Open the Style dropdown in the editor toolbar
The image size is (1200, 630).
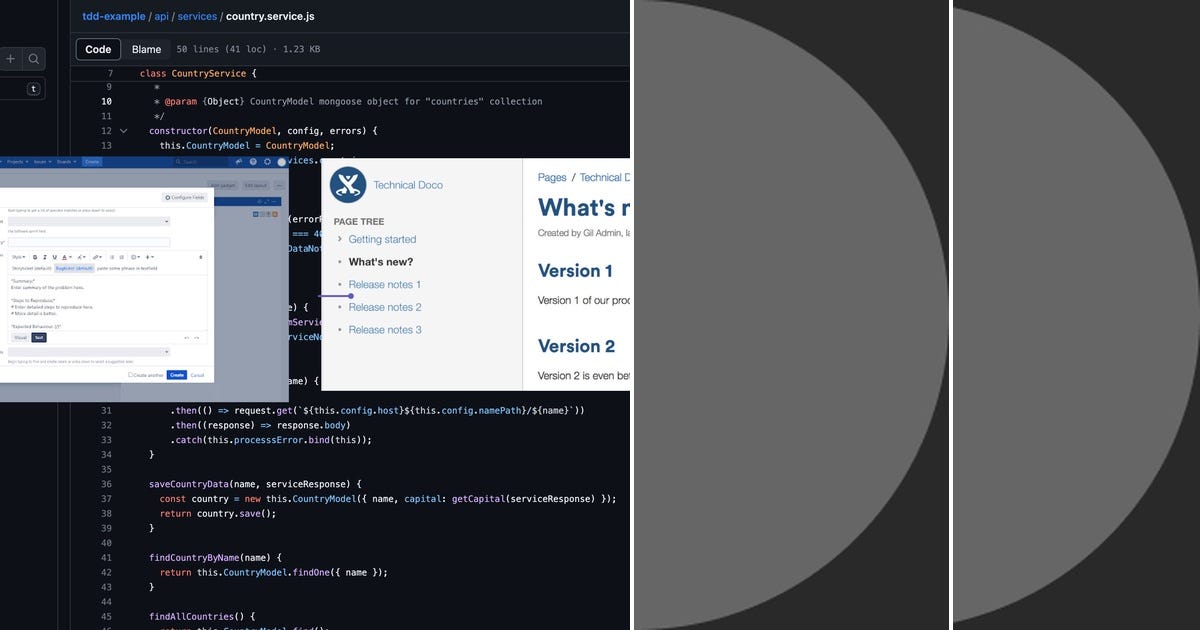click(17, 257)
